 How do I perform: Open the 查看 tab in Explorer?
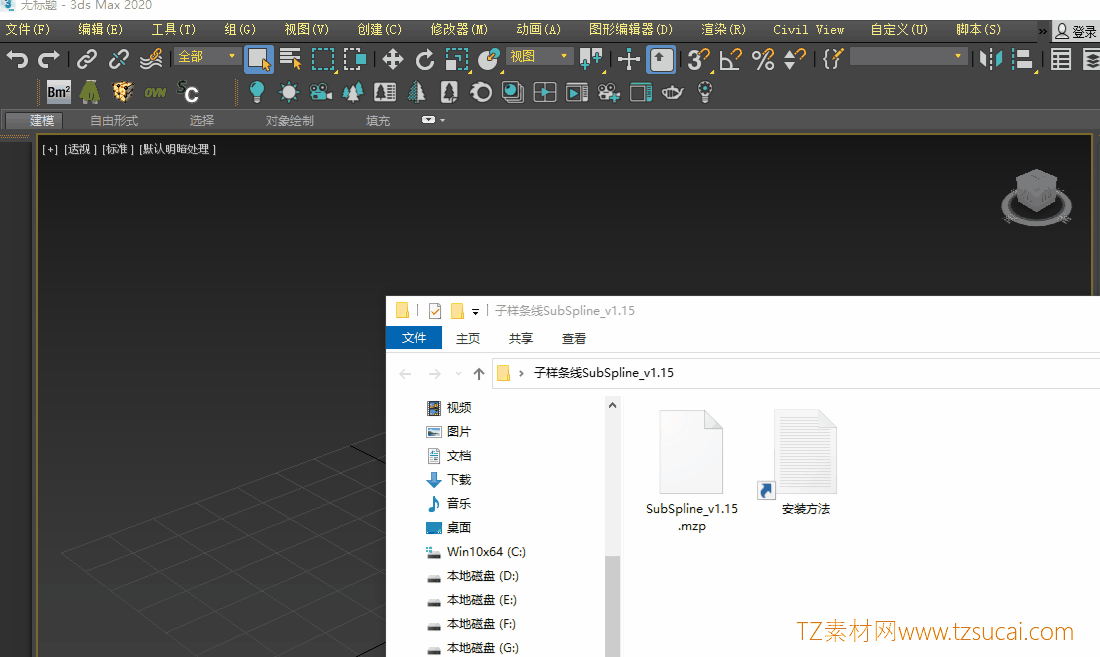pos(574,339)
